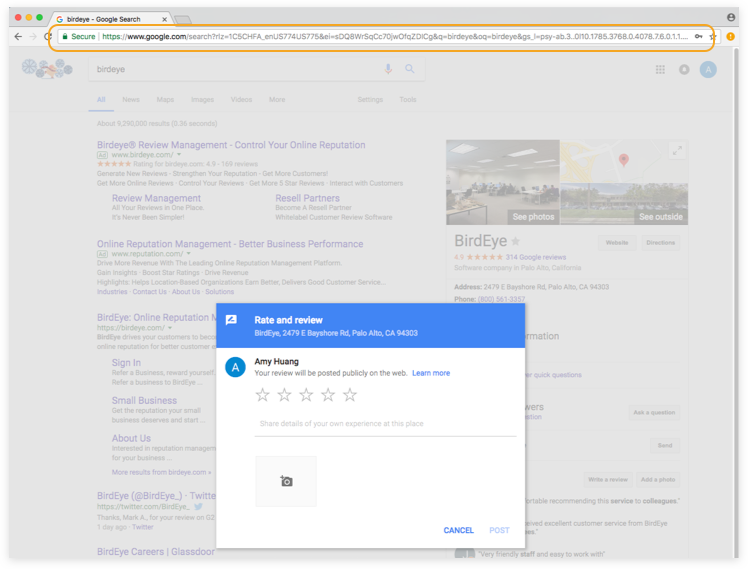748x569 pixels.
Task: Close the birdeye Google Search tab
Action: 165,19
